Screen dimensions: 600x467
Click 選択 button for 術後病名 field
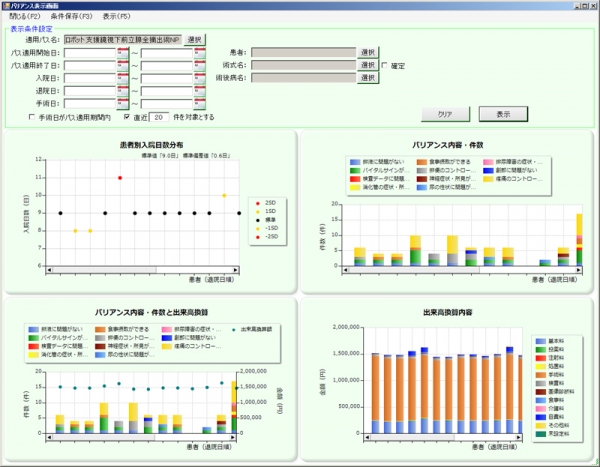tap(368, 78)
